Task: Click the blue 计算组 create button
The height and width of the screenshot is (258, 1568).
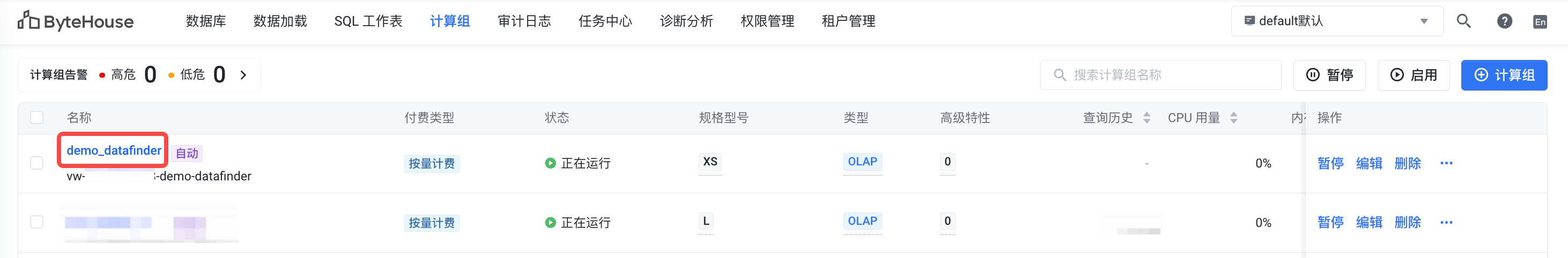Action: tap(1504, 75)
